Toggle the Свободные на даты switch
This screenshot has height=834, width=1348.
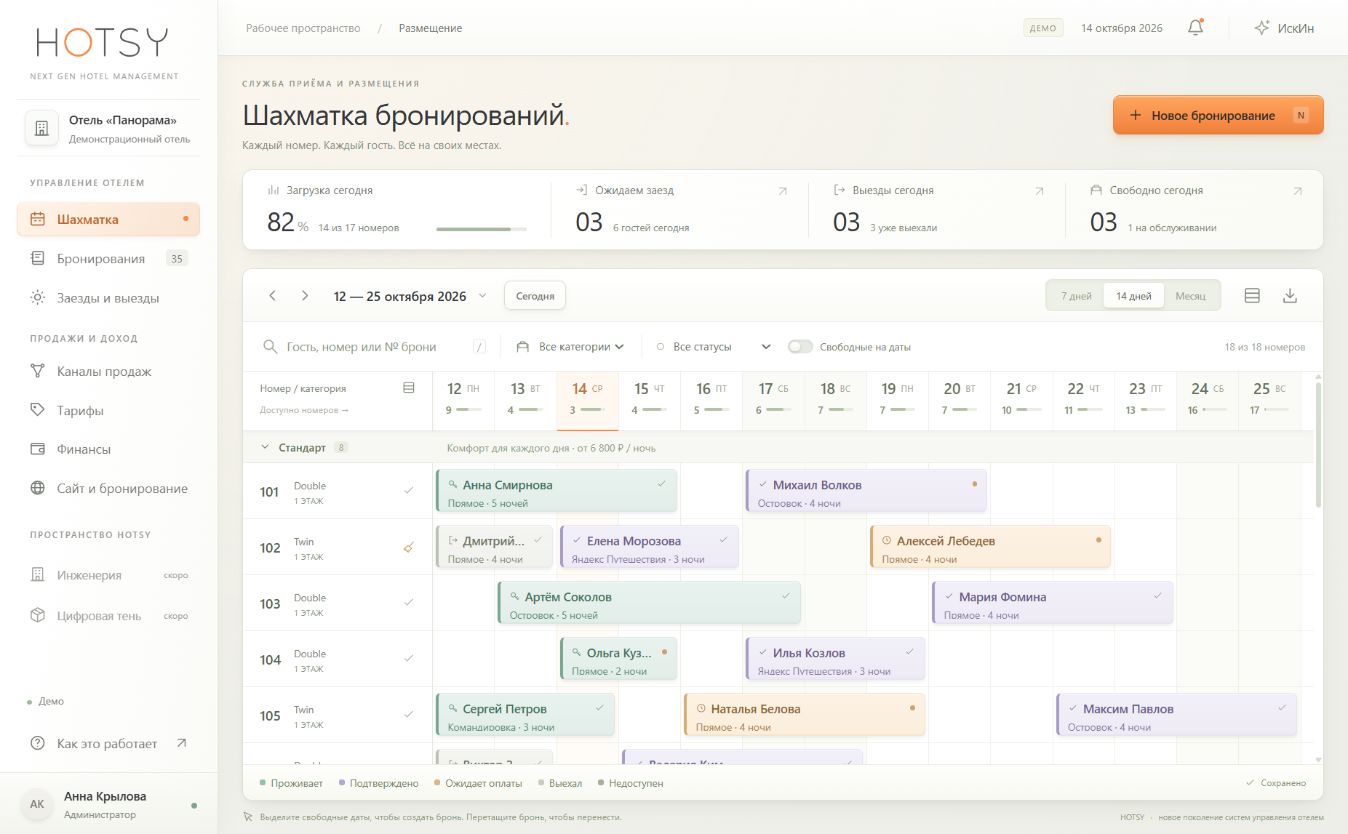[x=800, y=347]
